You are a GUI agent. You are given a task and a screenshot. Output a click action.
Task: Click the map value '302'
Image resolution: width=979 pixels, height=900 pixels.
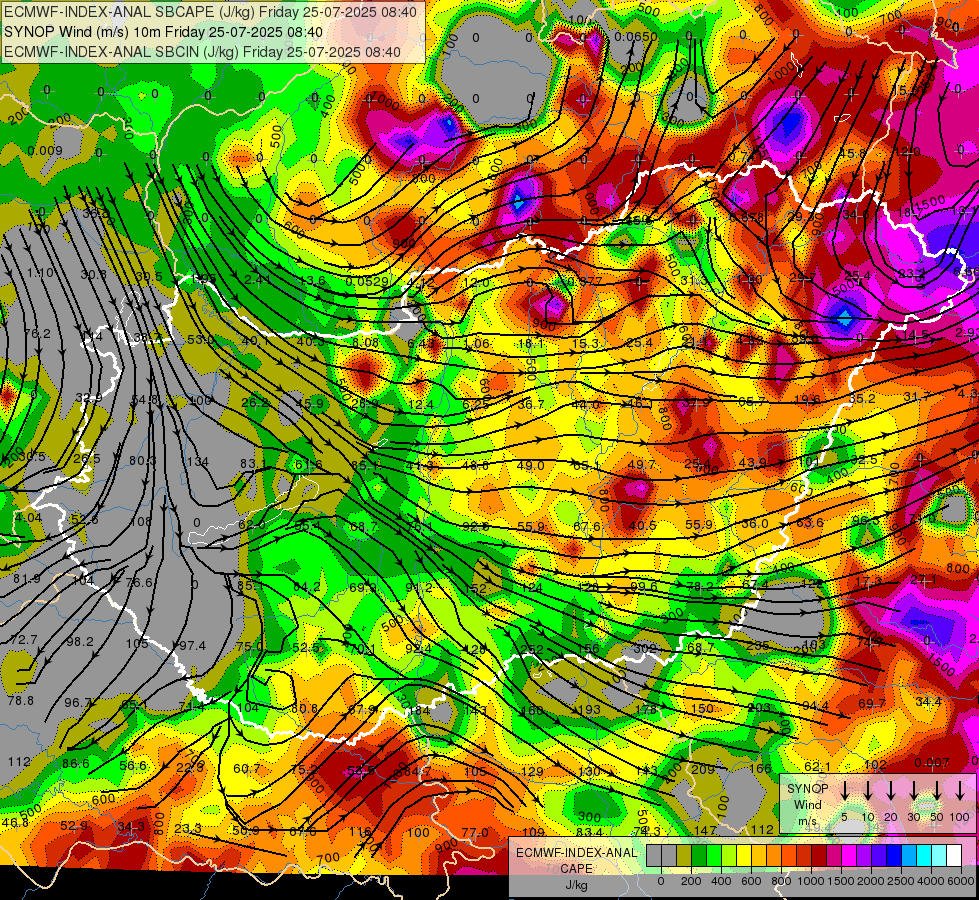[645, 649]
